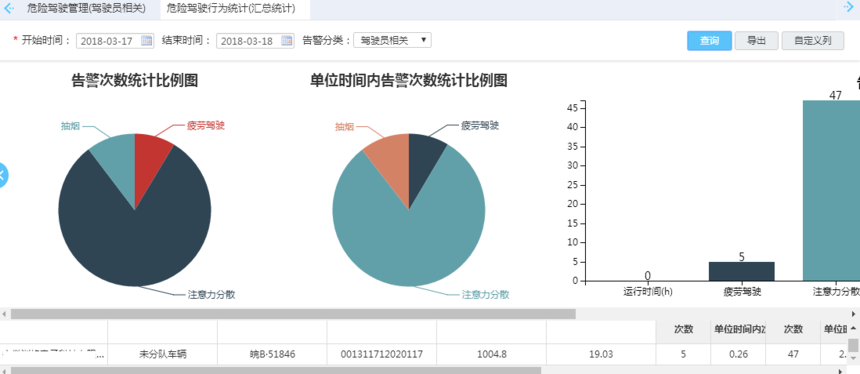Switch to 危险驾驶管理(驾驶员相关) tab
The width and height of the screenshot is (860, 374).
pyautogui.click(x=86, y=9)
